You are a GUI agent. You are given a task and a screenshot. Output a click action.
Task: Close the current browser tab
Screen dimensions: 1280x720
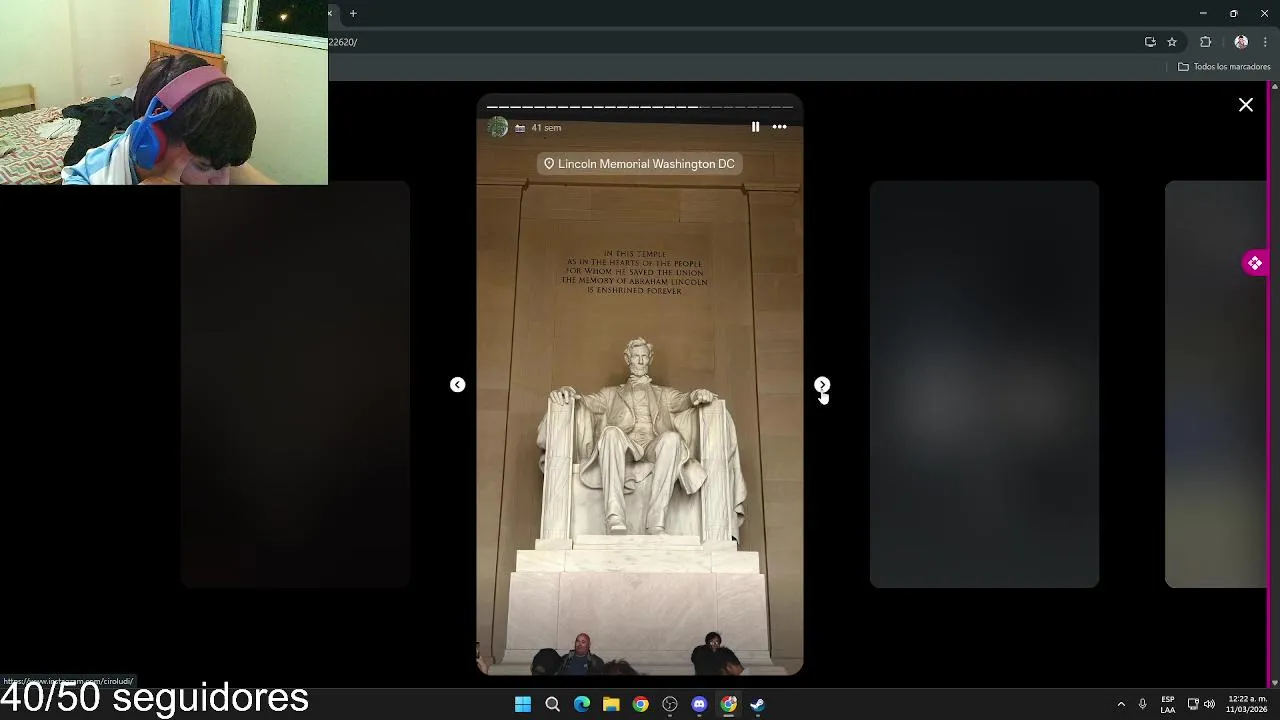click(x=331, y=13)
